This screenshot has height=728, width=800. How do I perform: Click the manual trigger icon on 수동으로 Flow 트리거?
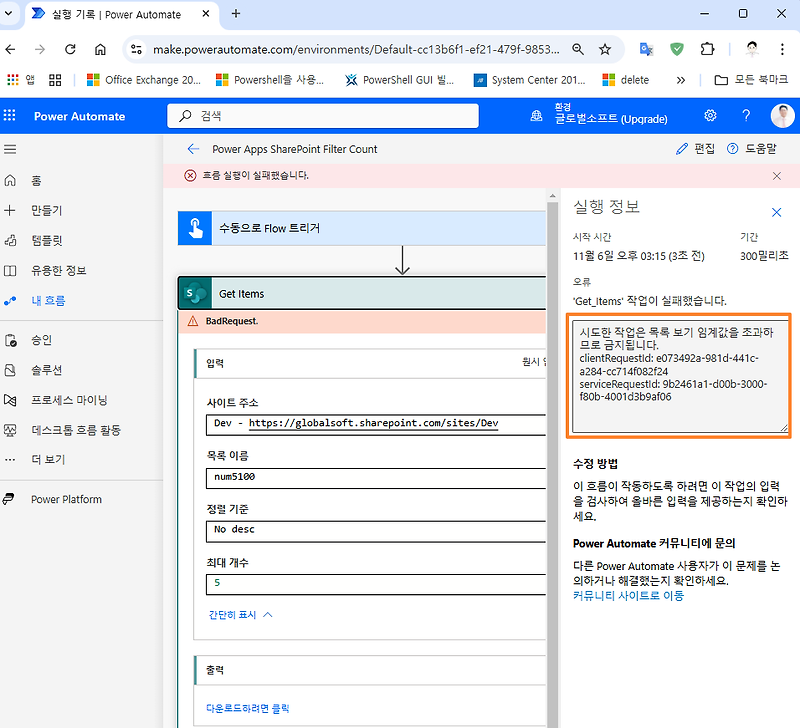click(x=194, y=228)
